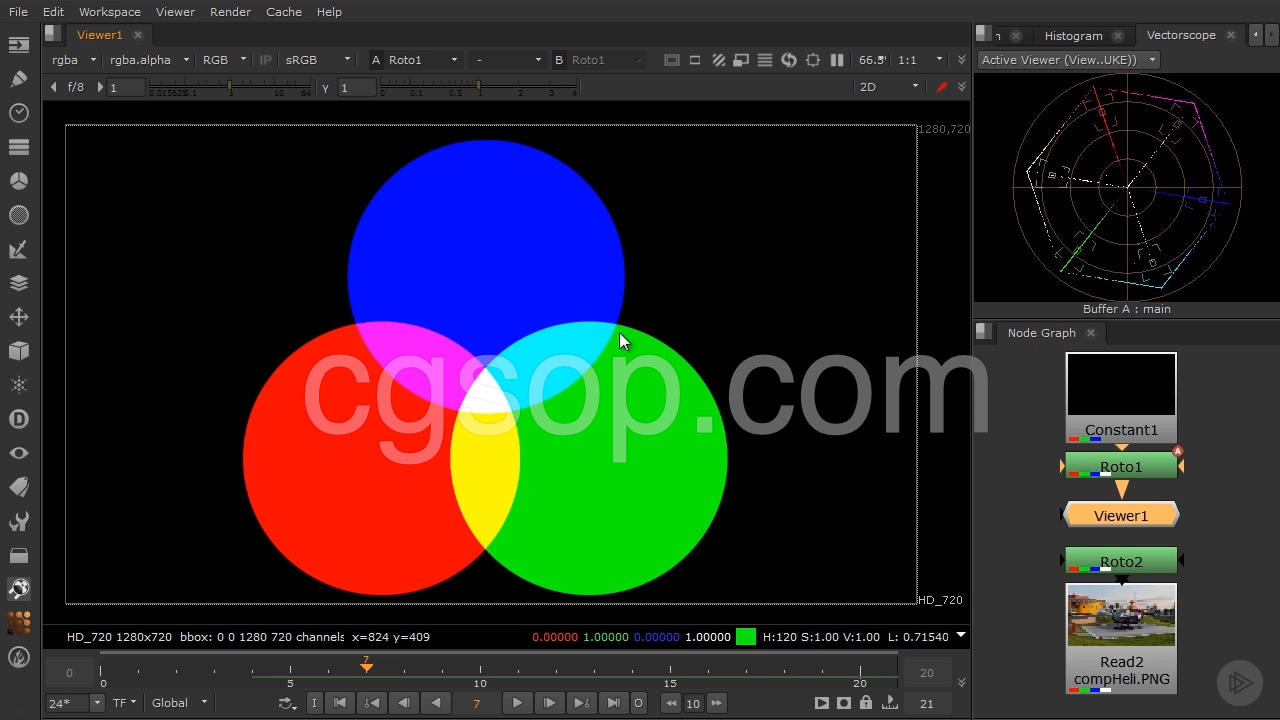Click the green color sample swatch
The image size is (1280, 720).
(746, 636)
